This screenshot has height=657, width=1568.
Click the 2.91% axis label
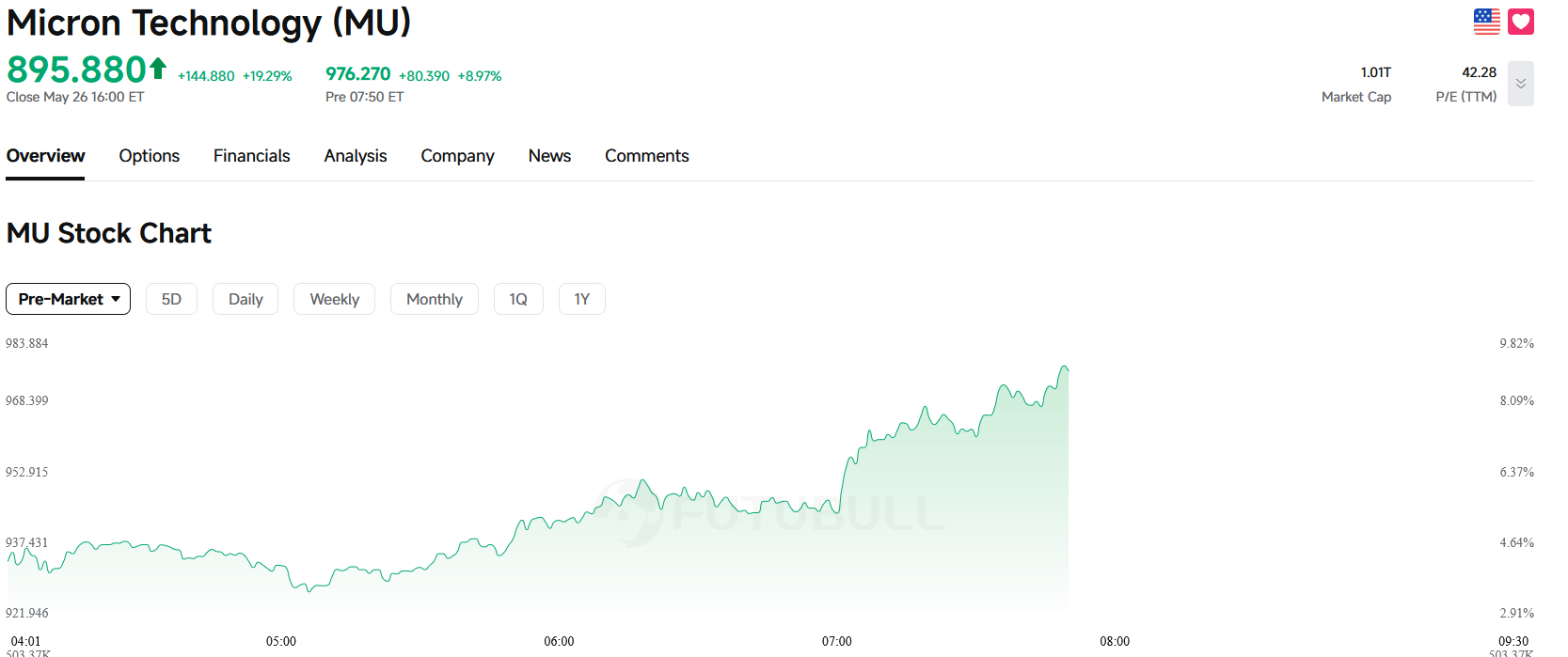click(1516, 614)
